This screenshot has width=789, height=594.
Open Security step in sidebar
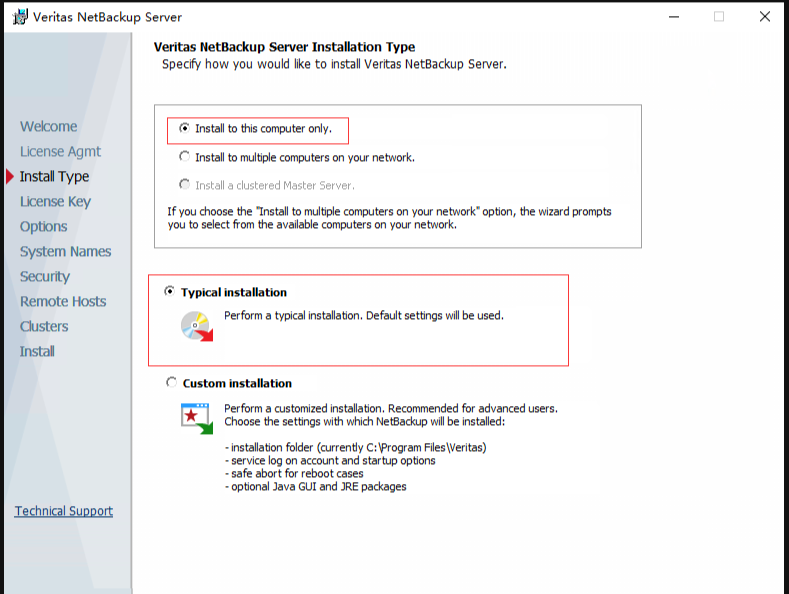(45, 277)
